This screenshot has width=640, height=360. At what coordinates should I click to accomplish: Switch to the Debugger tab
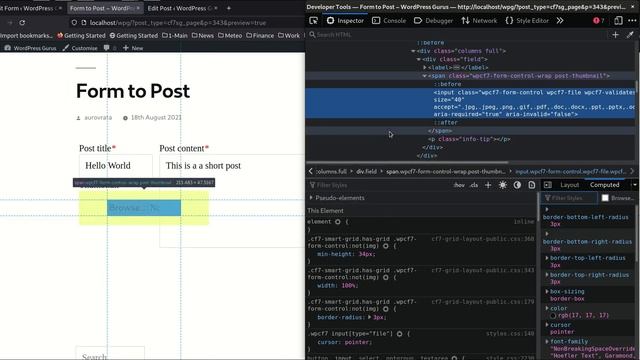[433, 20]
